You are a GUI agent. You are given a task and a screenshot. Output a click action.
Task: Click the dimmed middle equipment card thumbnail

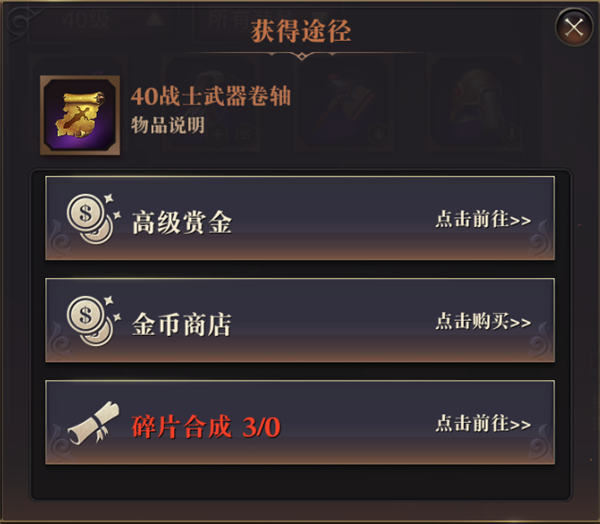pyautogui.click(x=344, y=103)
